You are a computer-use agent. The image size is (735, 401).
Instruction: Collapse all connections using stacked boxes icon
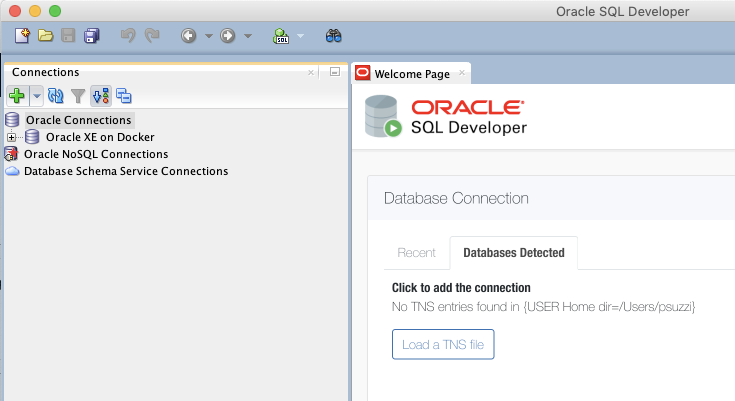tap(124, 96)
